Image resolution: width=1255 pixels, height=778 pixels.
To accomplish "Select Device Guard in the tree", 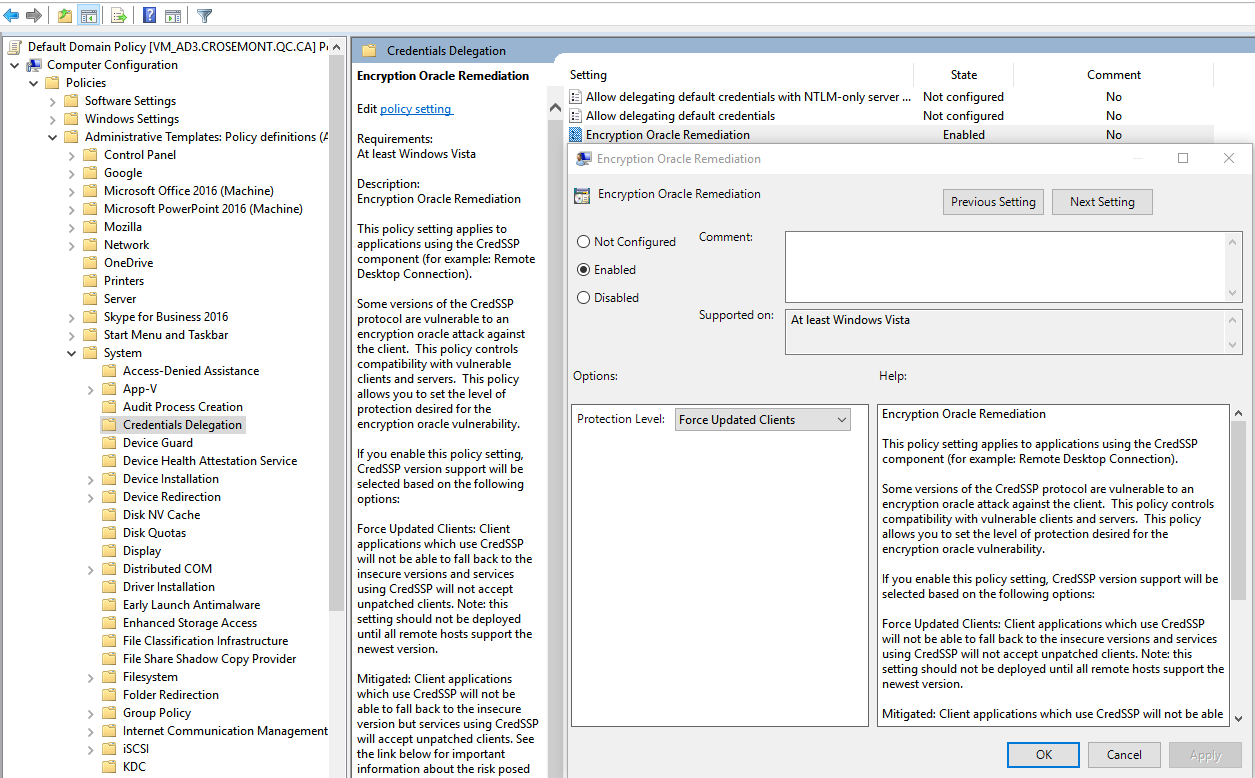I will 158,443.
